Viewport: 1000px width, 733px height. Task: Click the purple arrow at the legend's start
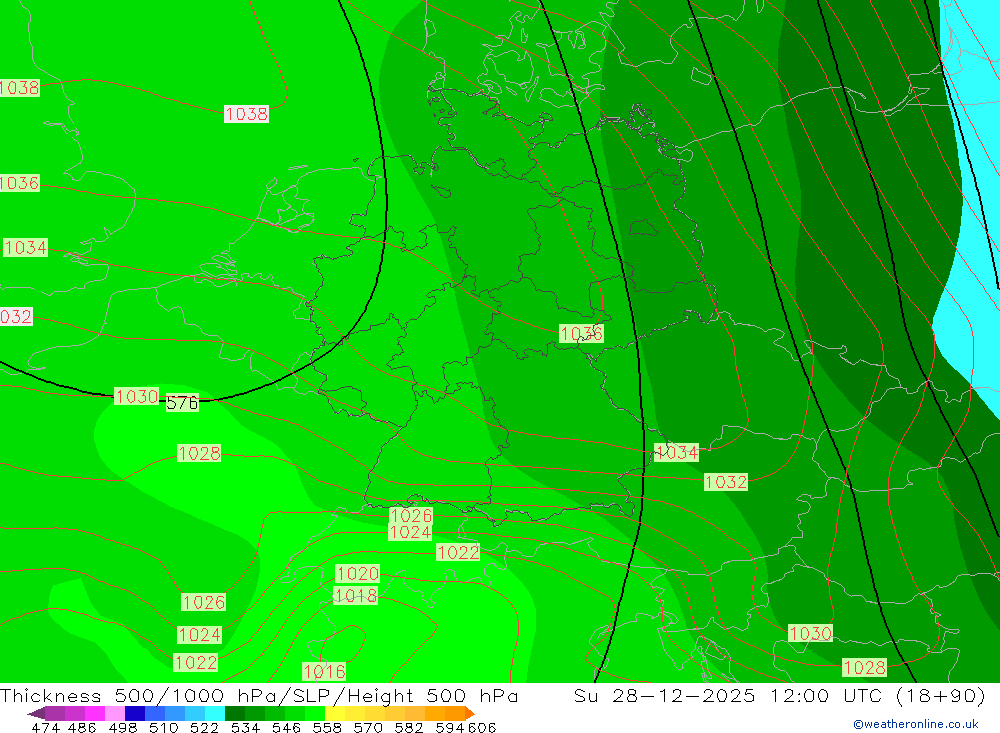pyautogui.click(x=36, y=713)
